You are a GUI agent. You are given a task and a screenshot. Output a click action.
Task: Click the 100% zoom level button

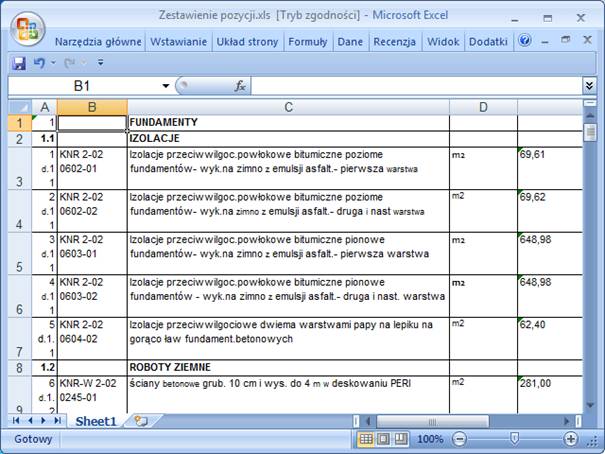pyautogui.click(x=430, y=439)
